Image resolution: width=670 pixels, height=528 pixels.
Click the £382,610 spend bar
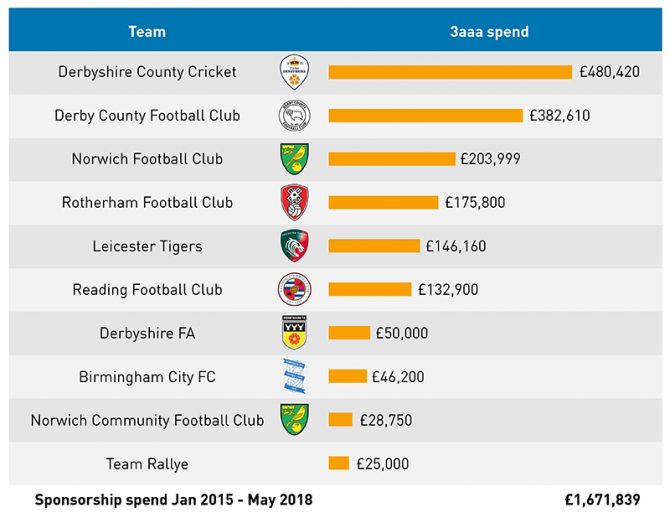(x=426, y=116)
